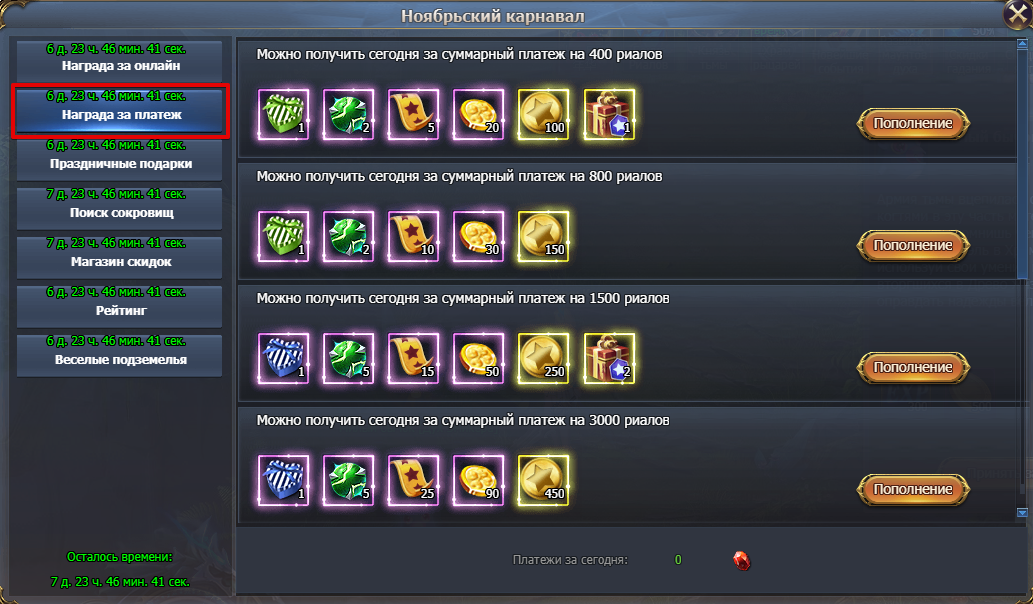Select red gift box icon in 400 rials row
1033x604 pixels.
coord(609,115)
